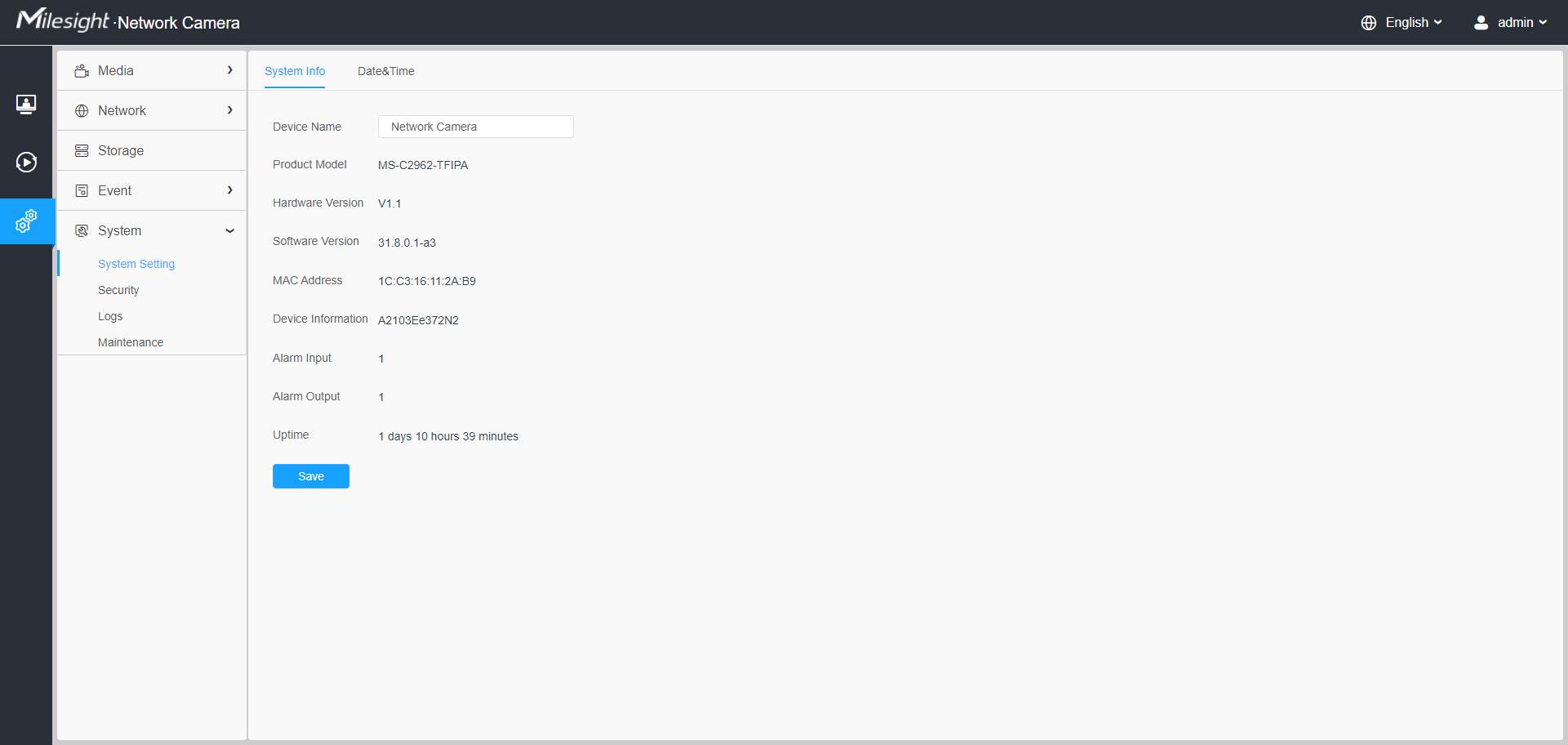Switch to the System Info tab
Viewport: 1568px width, 745px height.
tap(295, 71)
